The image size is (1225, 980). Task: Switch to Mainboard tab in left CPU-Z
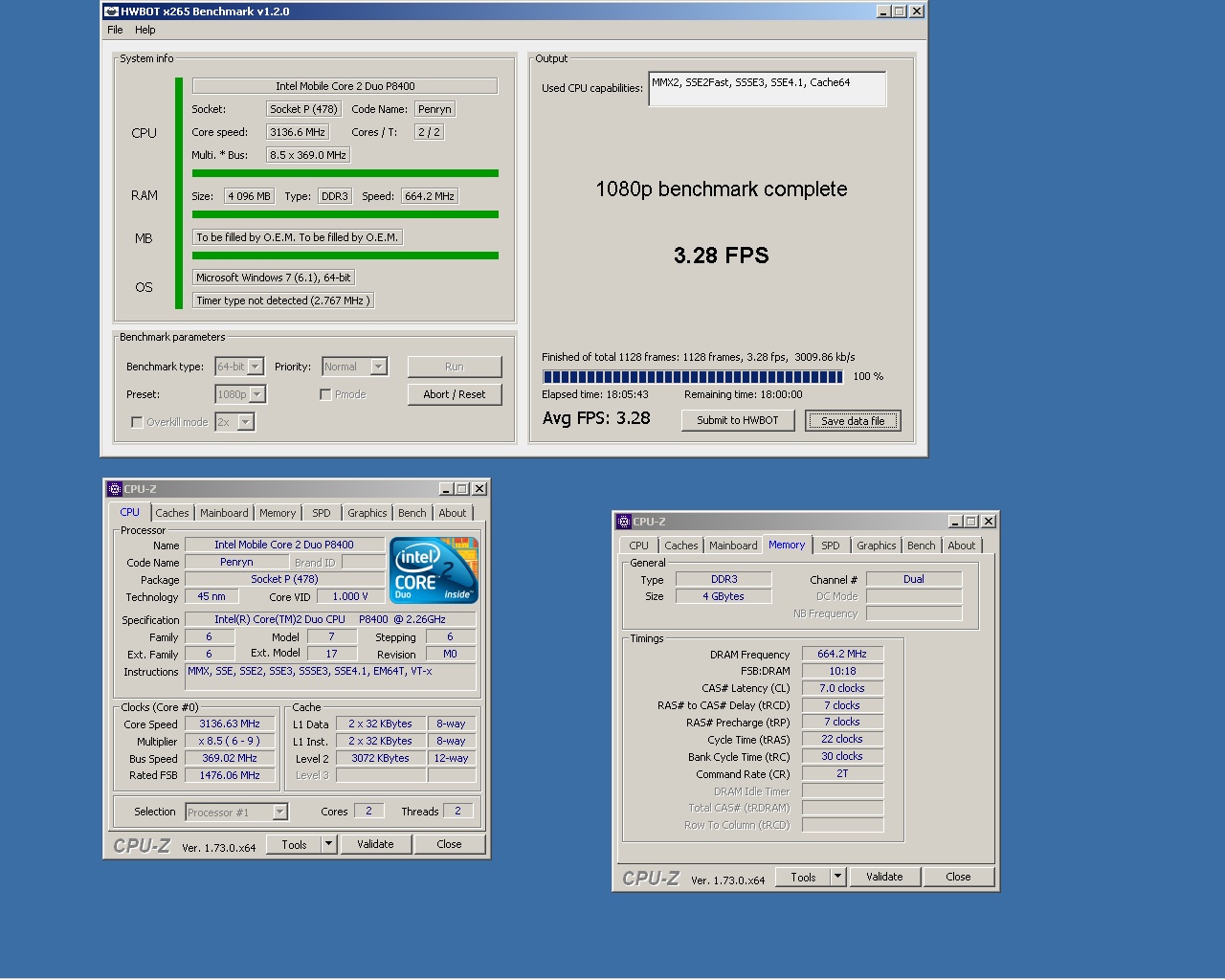click(224, 513)
